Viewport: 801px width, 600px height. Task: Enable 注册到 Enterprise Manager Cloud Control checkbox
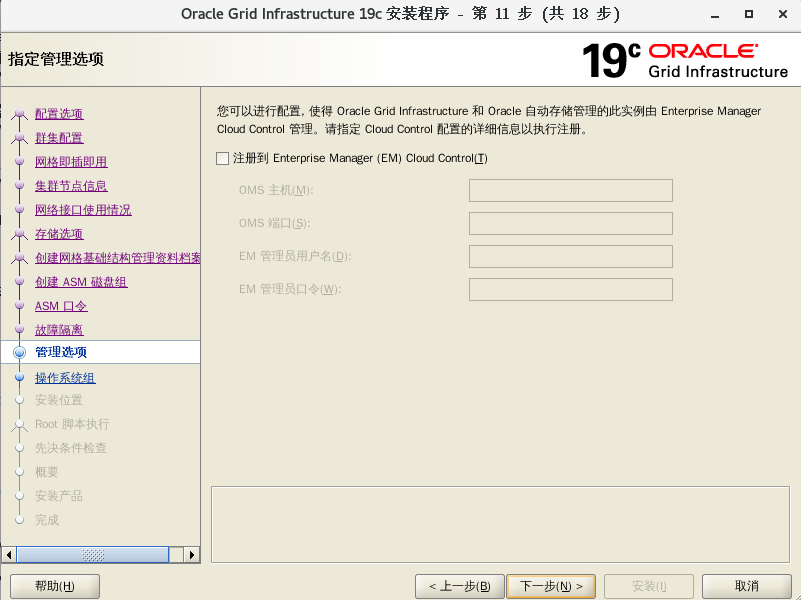tap(222, 158)
